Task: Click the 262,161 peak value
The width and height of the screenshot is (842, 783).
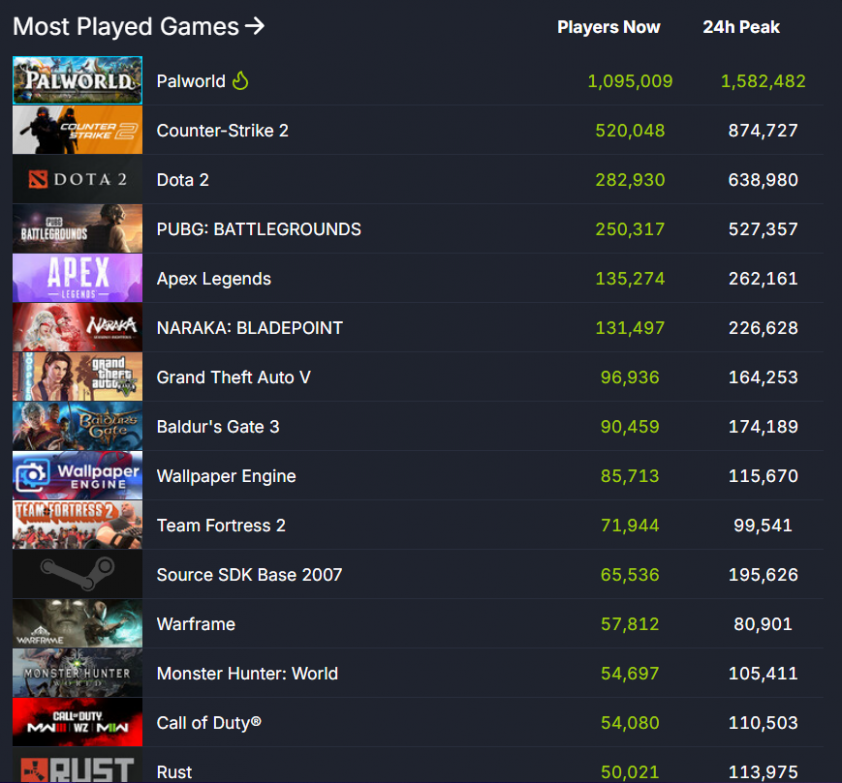Action: 763,279
